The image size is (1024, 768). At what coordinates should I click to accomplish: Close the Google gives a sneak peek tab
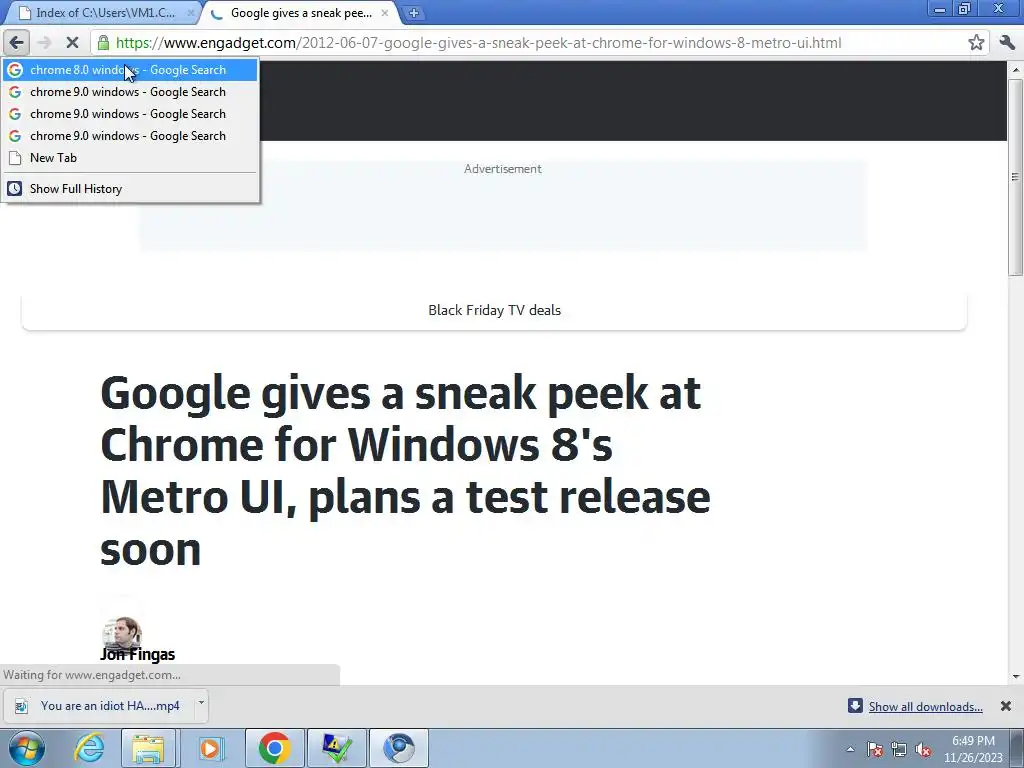point(385,13)
